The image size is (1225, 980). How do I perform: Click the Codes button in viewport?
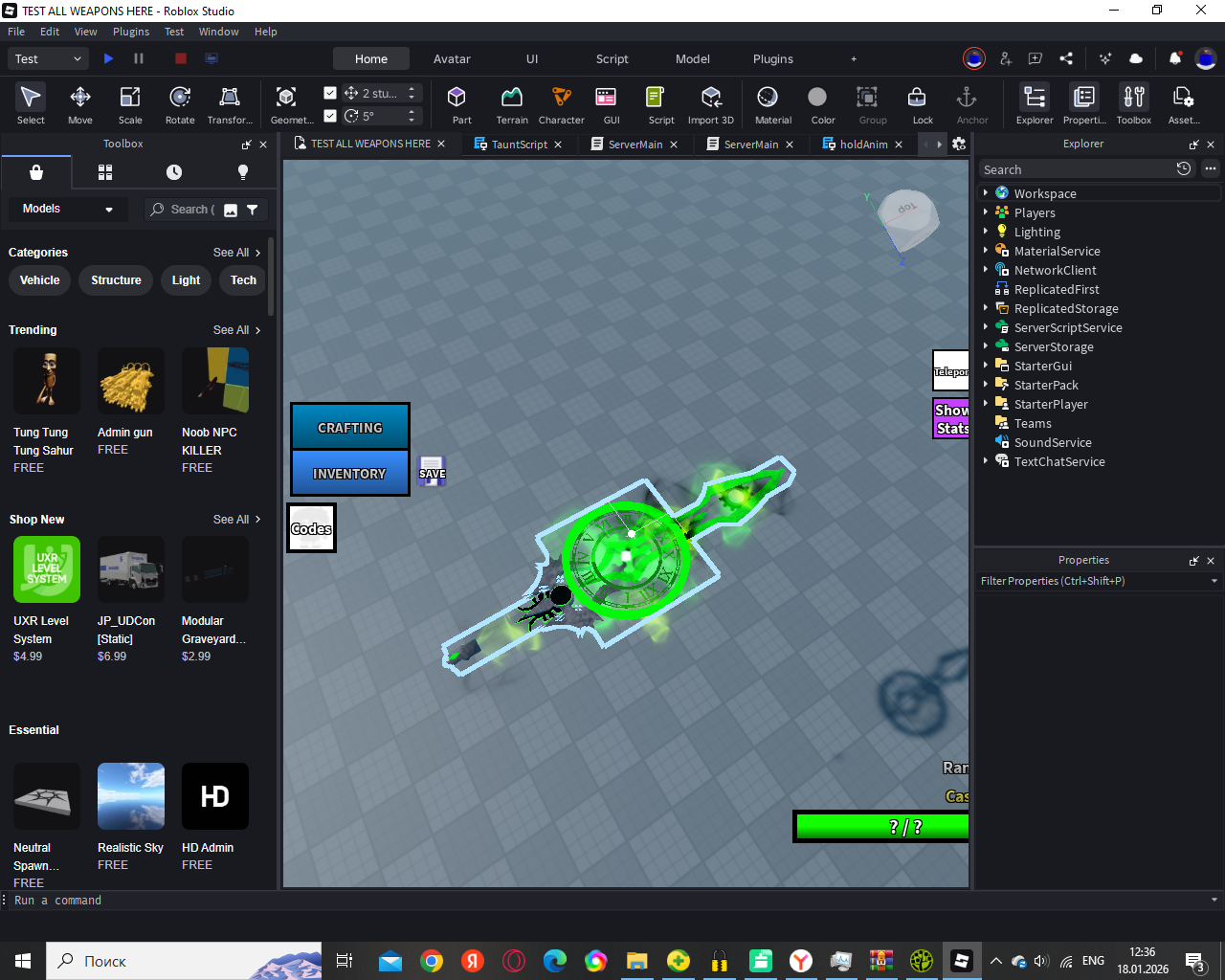(311, 528)
